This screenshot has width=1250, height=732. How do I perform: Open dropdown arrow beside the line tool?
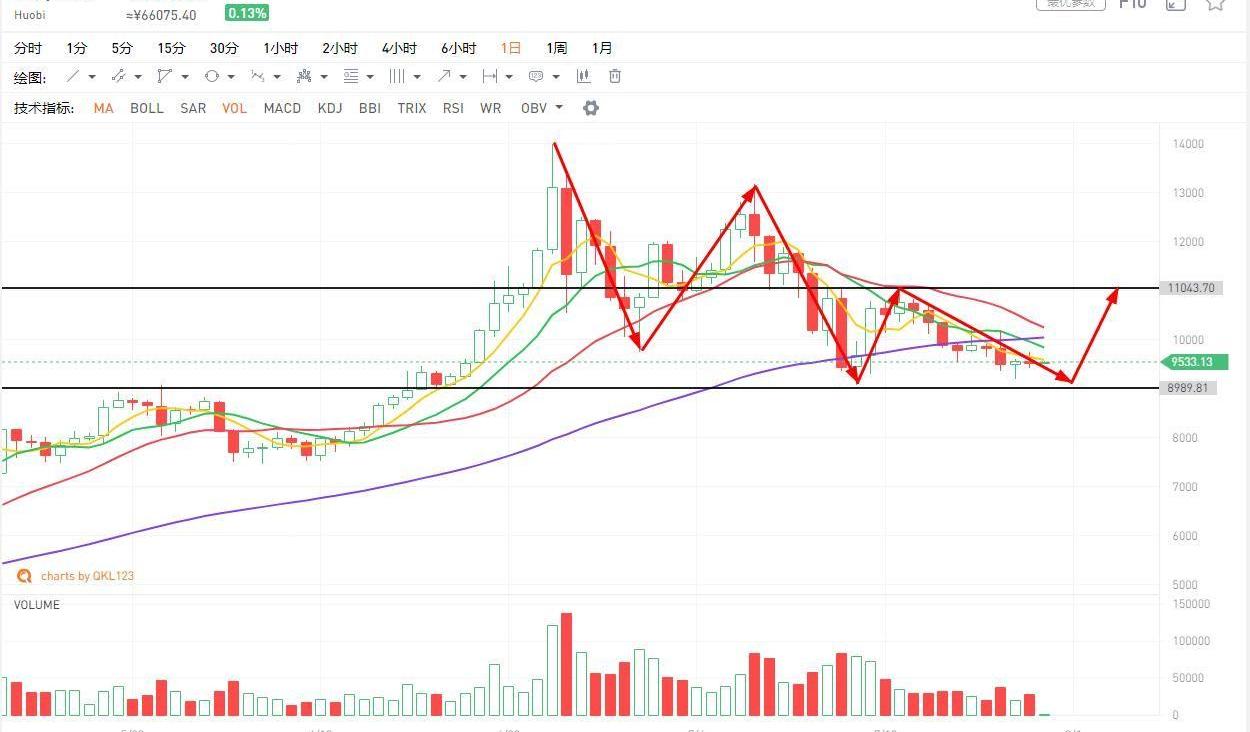point(92,77)
